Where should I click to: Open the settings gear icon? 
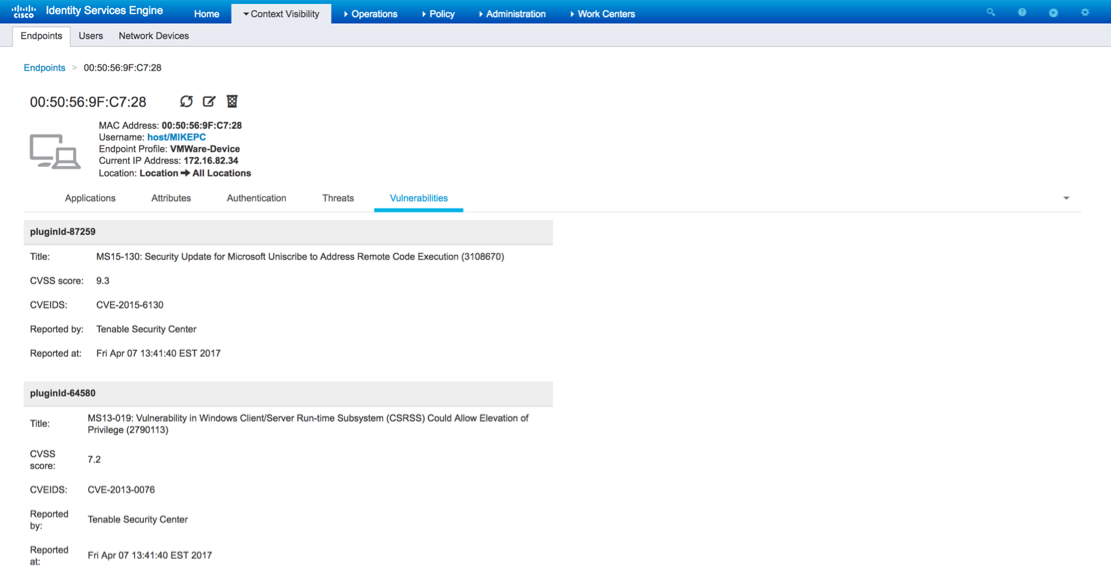(1085, 12)
